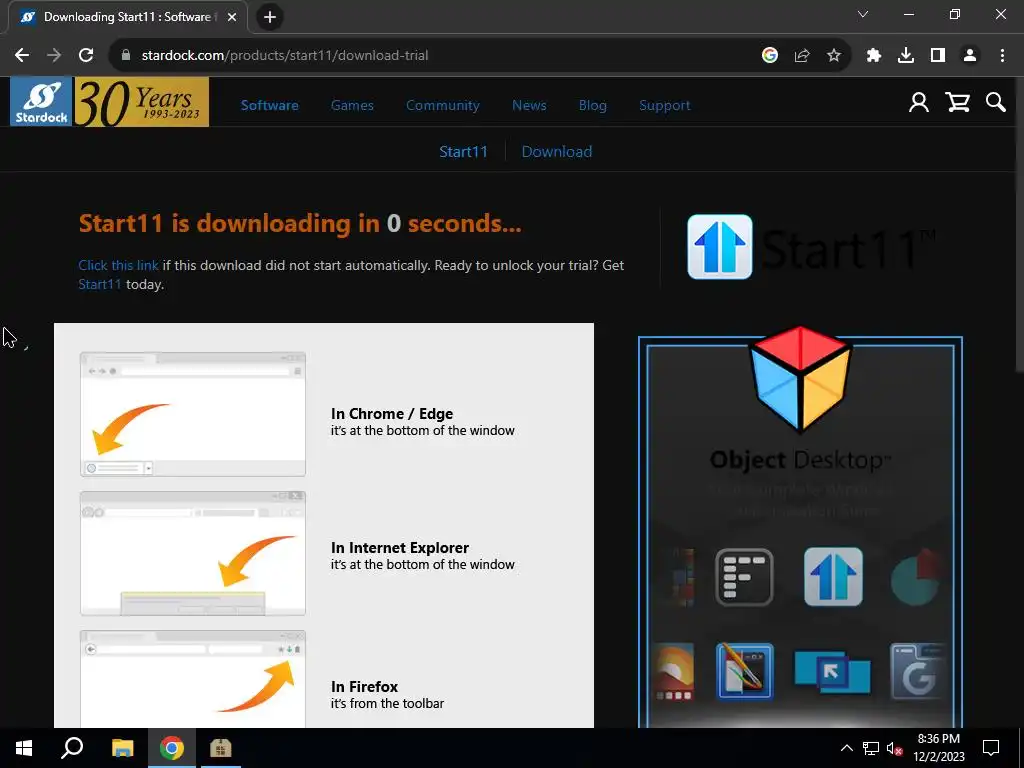Open the Chrome downloads icon
1024x768 pixels.
[x=905, y=56]
